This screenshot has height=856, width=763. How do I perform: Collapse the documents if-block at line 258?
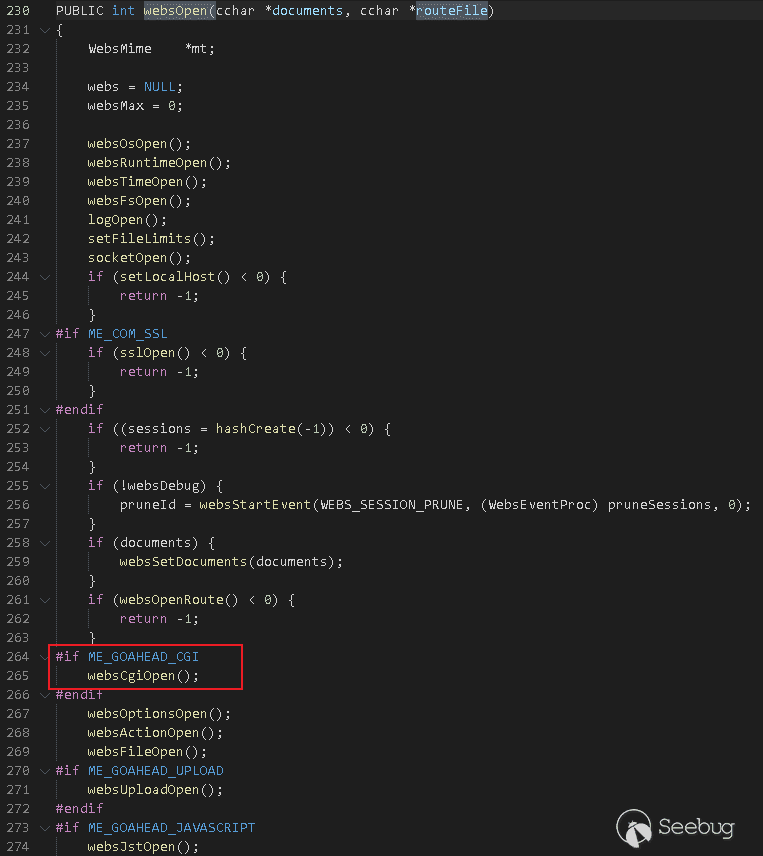click(45, 543)
